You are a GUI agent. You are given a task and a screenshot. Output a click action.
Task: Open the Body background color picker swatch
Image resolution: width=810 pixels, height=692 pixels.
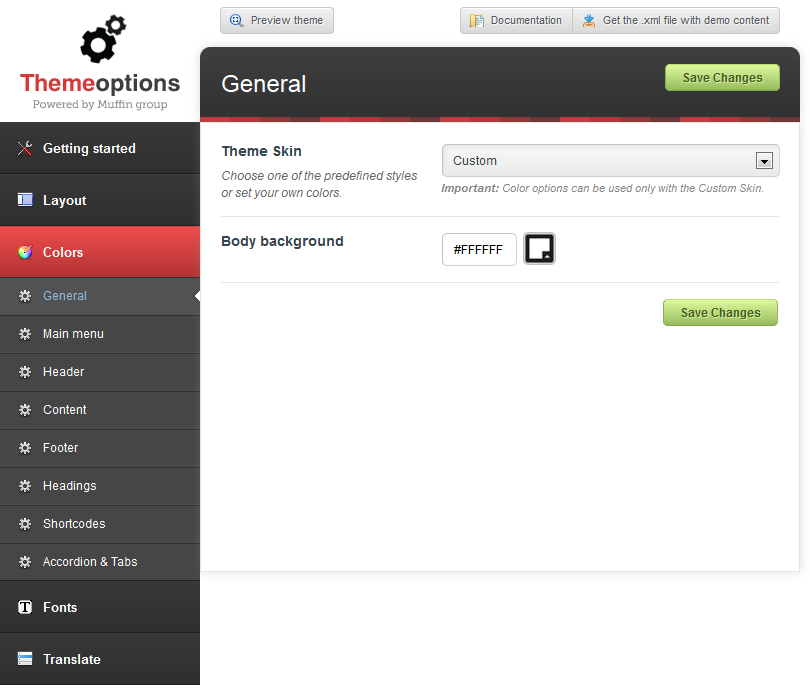pyautogui.click(x=539, y=249)
